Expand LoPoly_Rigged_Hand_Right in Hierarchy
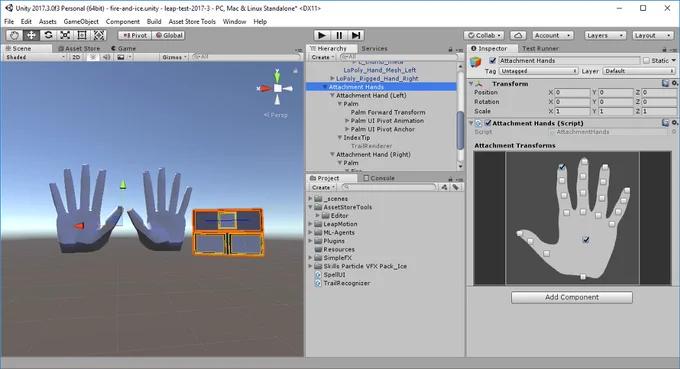Image resolution: width=680 pixels, height=369 pixels. (x=332, y=78)
